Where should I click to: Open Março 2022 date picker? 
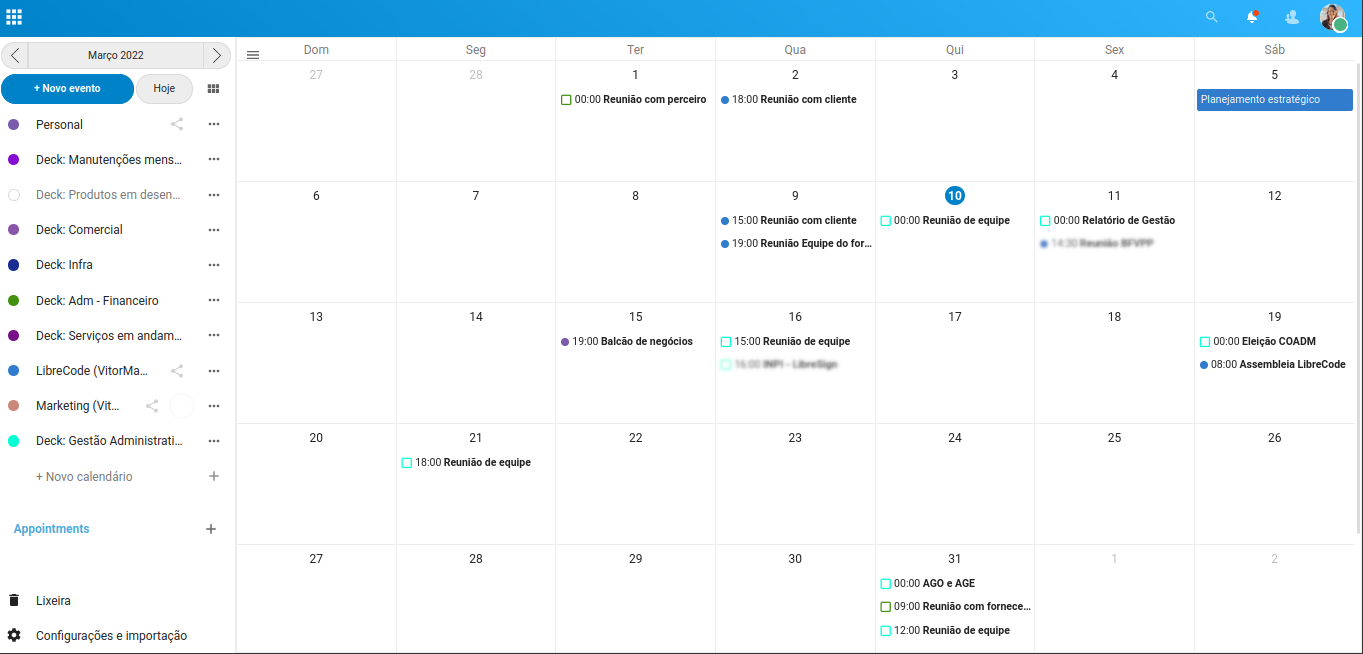[116, 55]
